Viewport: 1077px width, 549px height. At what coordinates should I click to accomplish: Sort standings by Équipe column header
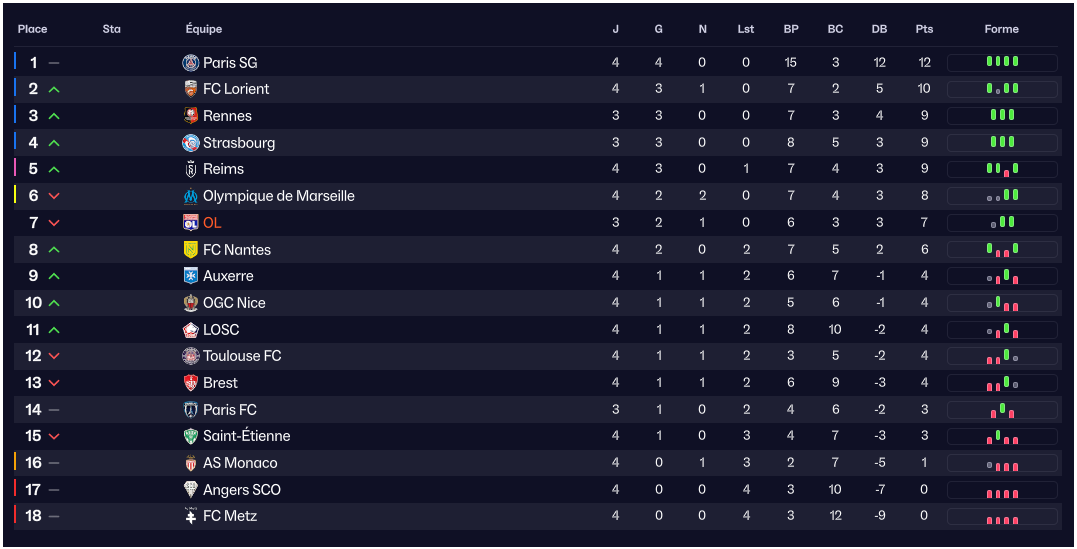click(x=204, y=29)
